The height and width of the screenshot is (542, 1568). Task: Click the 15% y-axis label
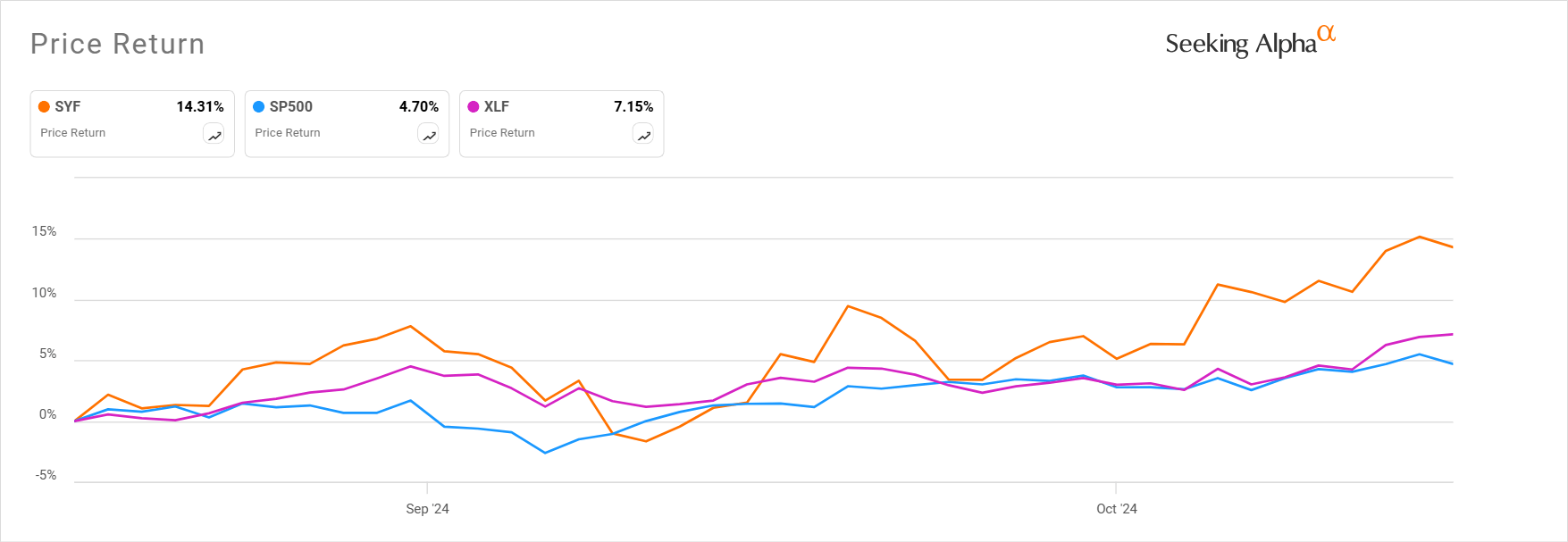pyautogui.click(x=44, y=231)
